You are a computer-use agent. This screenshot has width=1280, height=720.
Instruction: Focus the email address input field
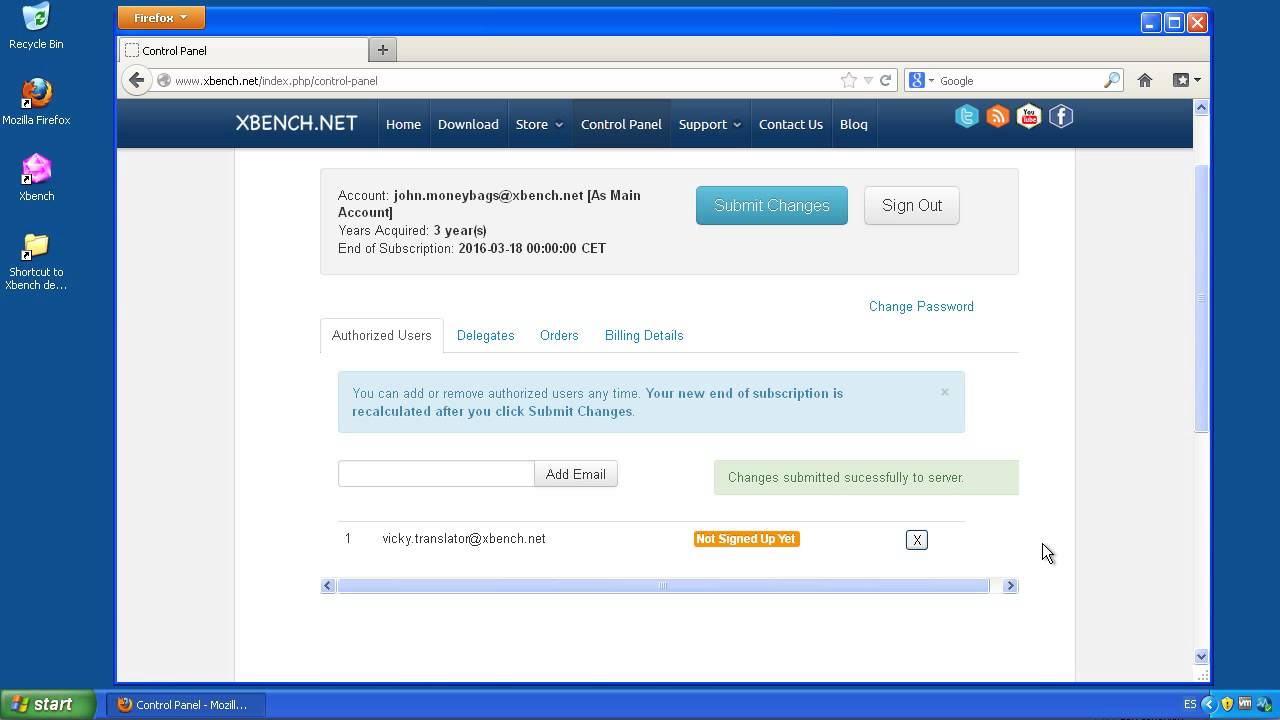(x=436, y=474)
